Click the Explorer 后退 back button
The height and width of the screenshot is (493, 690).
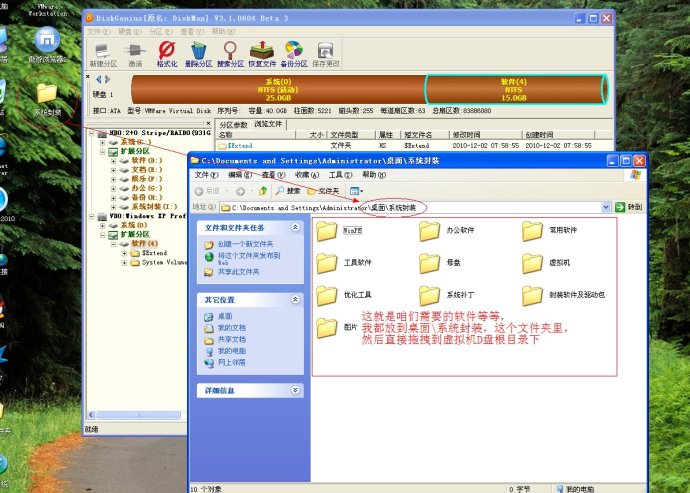(x=207, y=191)
